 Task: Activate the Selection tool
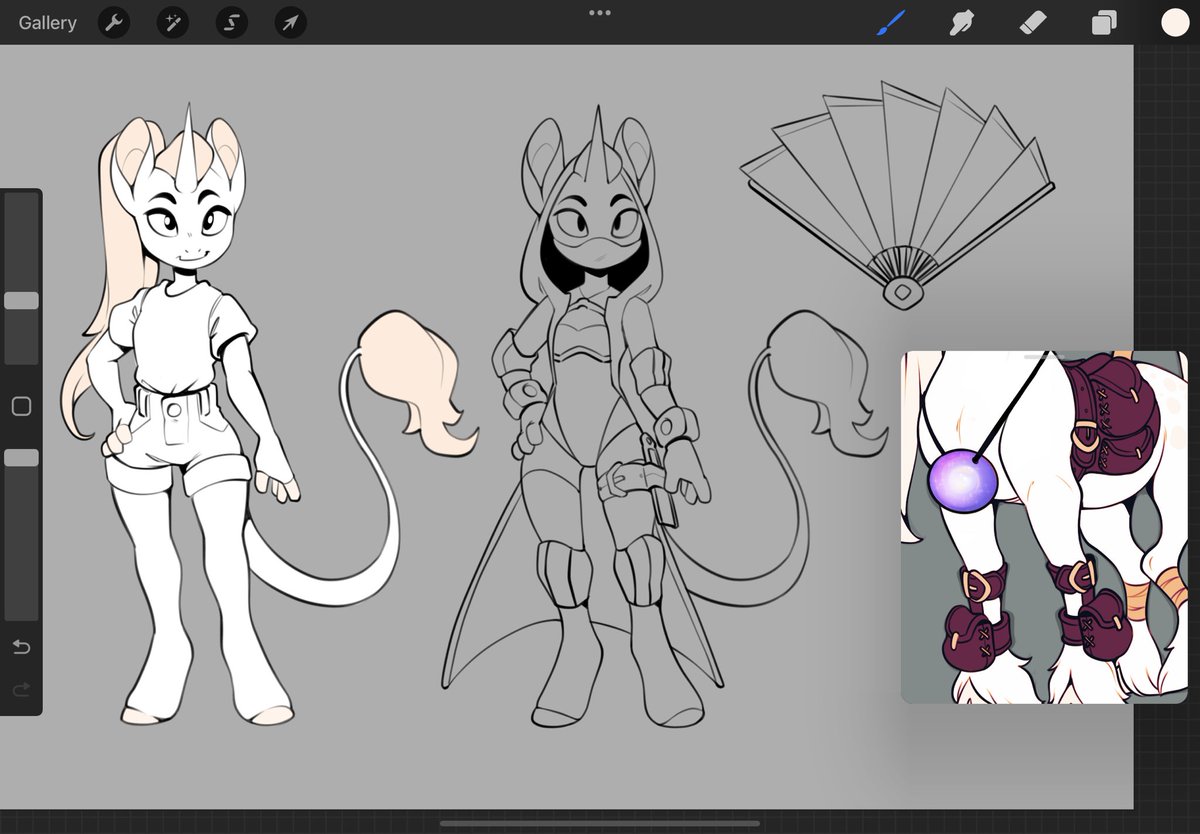[x=232, y=22]
